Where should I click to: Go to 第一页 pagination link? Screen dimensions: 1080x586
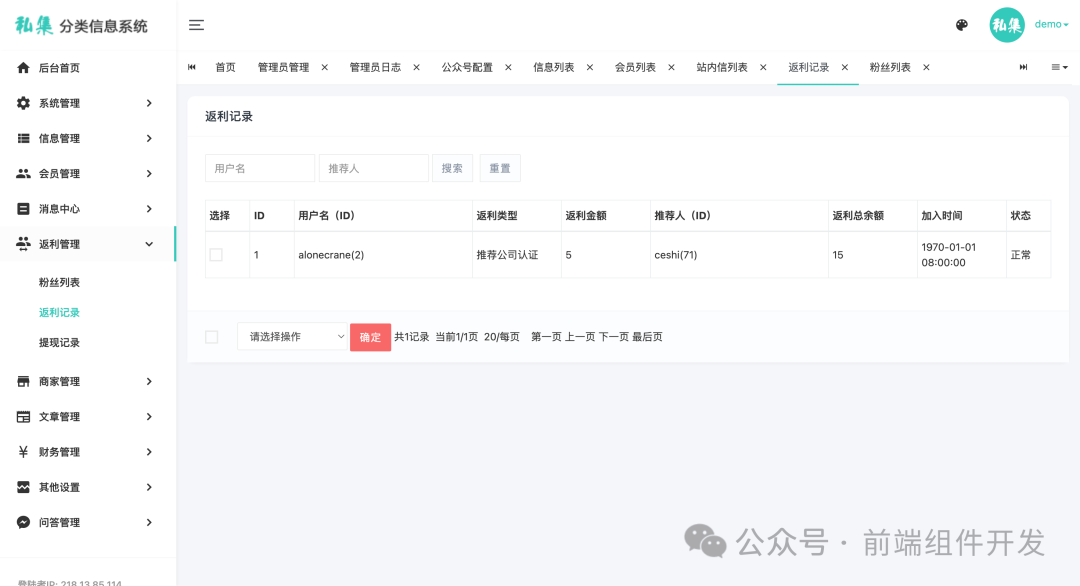coord(546,337)
